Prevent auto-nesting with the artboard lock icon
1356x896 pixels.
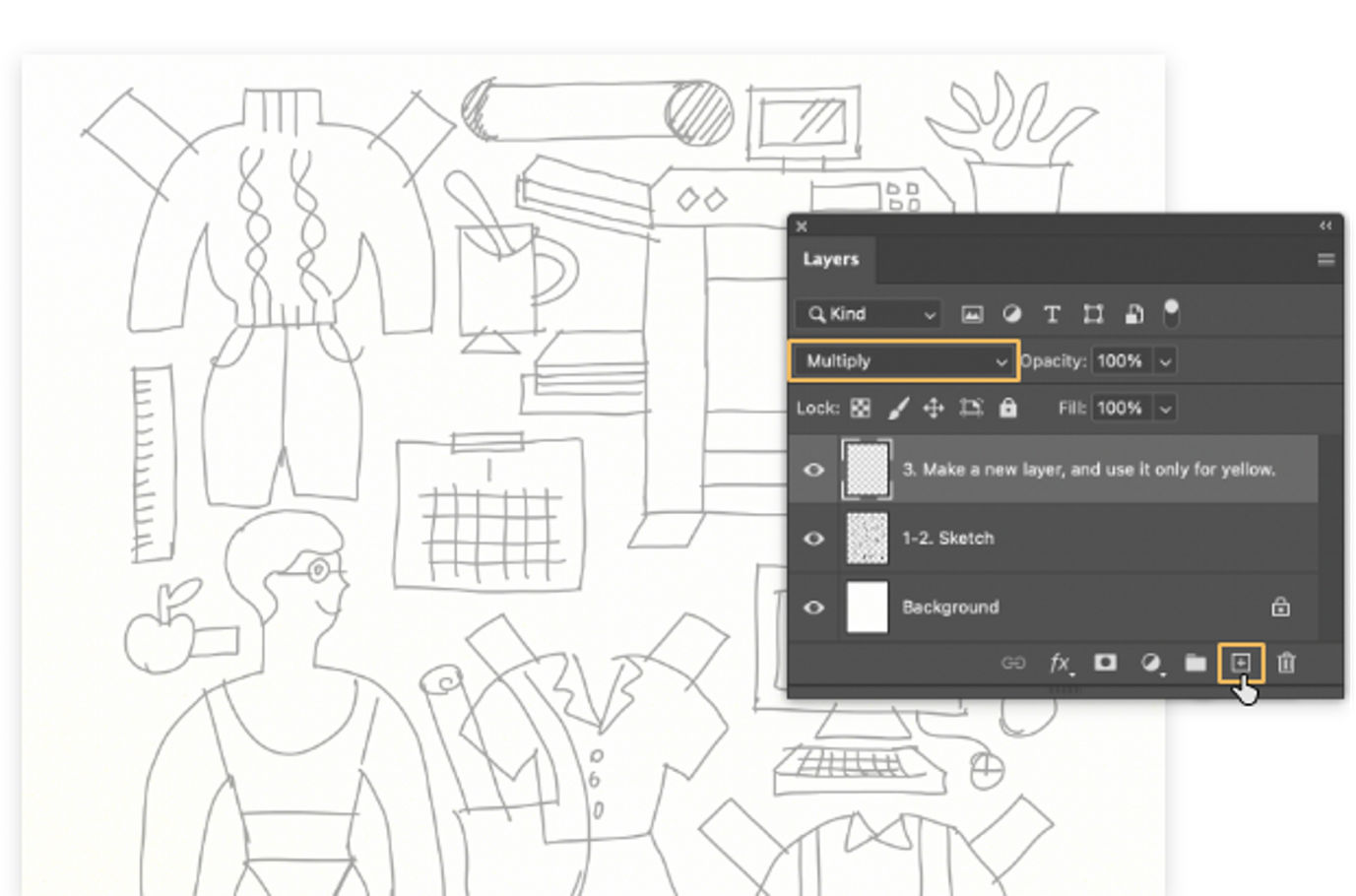coord(971,408)
